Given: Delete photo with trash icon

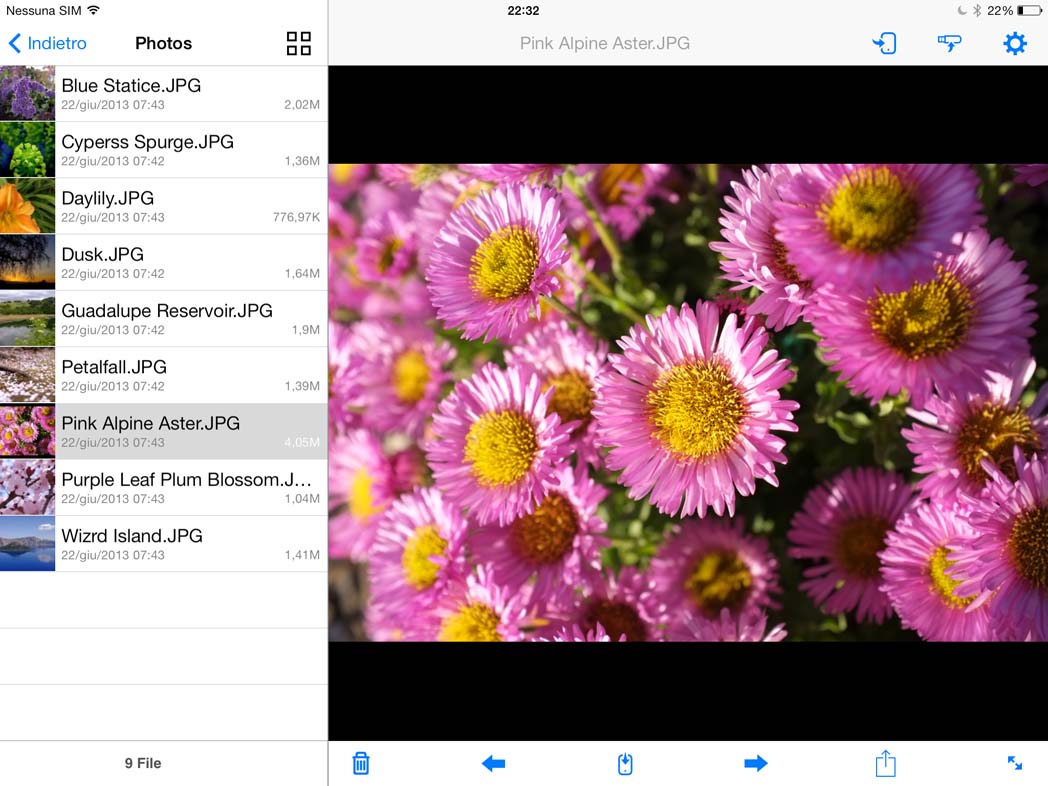Looking at the screenshot, I should 361,763.
